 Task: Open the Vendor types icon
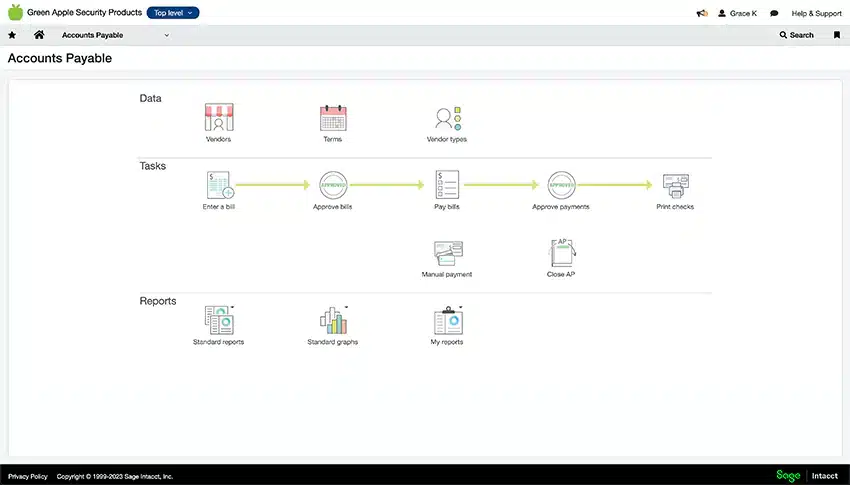(x=447, y=118)
